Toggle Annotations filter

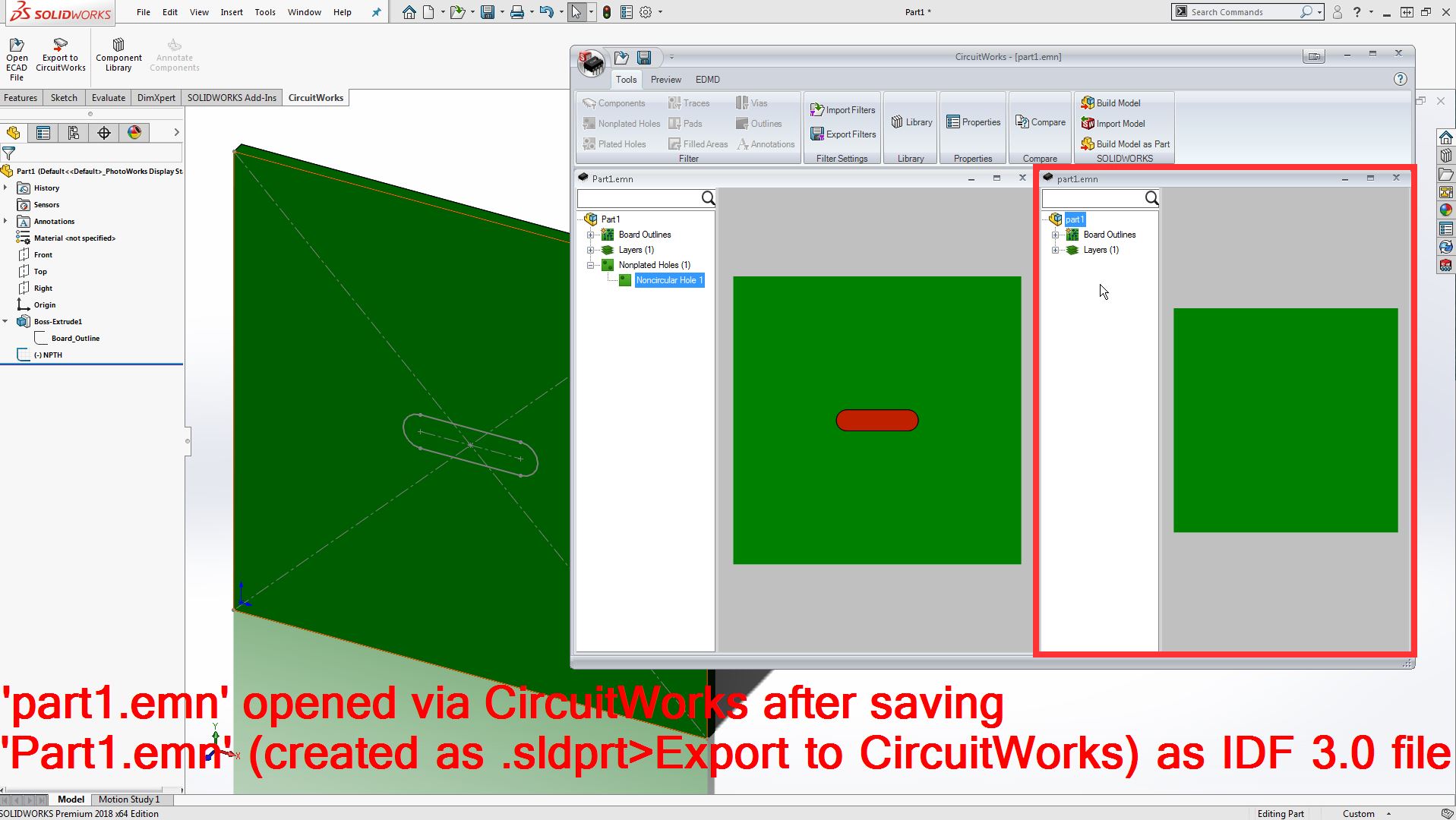766,143
